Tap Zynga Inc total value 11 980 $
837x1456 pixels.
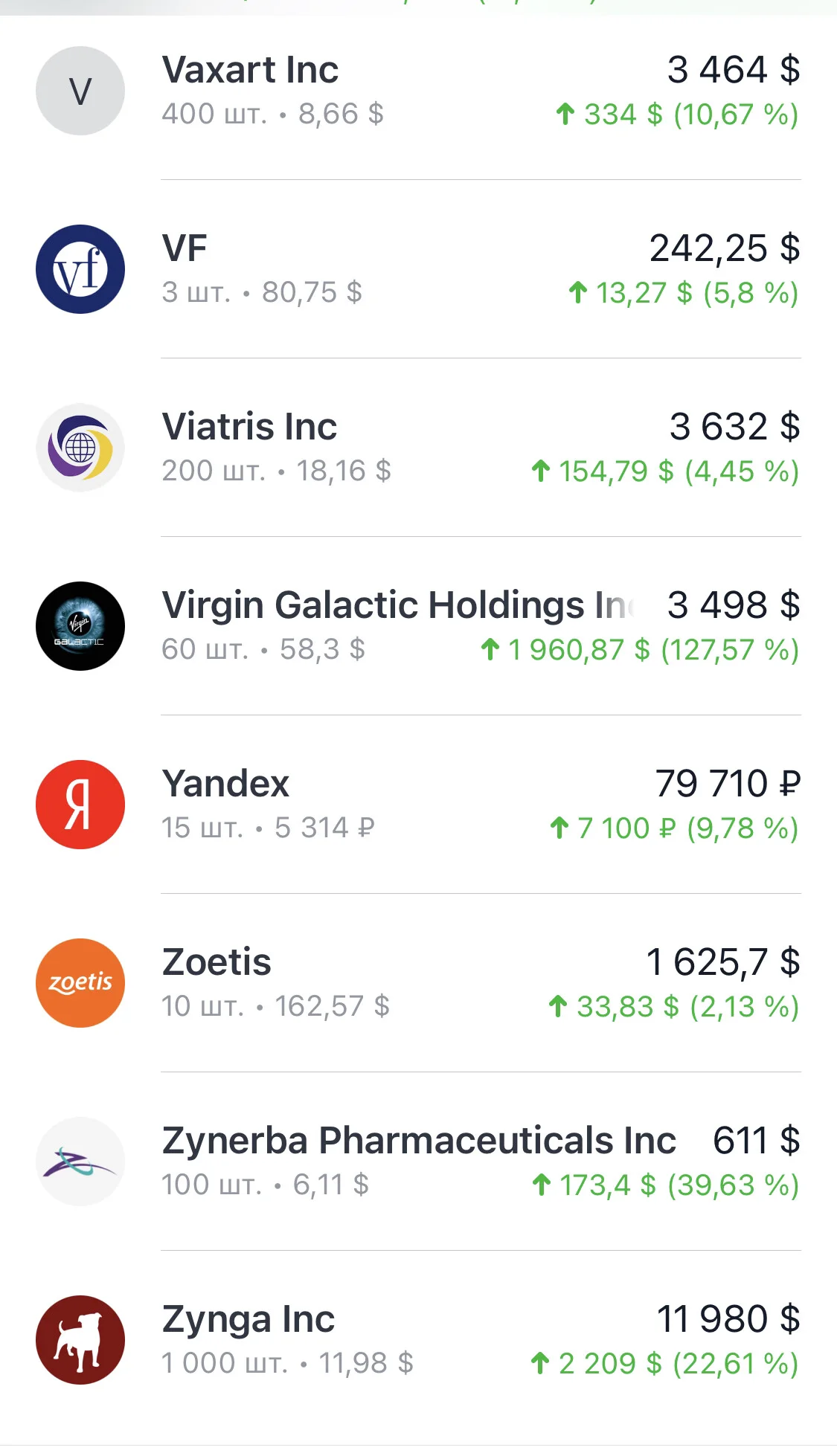tap(728, 1319)
